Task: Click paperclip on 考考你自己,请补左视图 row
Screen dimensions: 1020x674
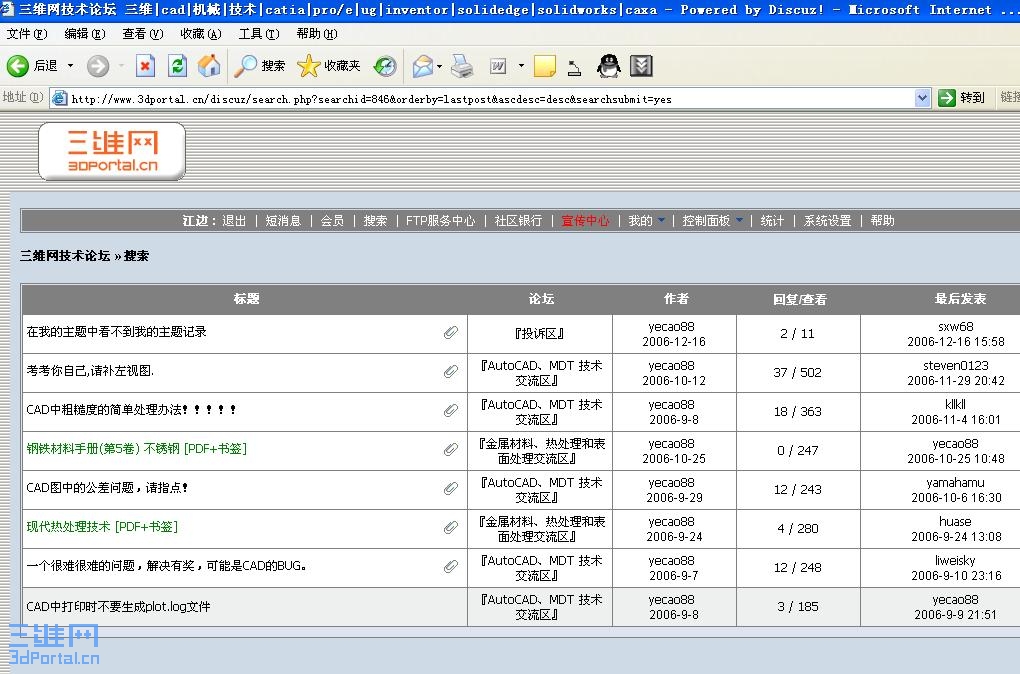Action: [x=451, y=371]
